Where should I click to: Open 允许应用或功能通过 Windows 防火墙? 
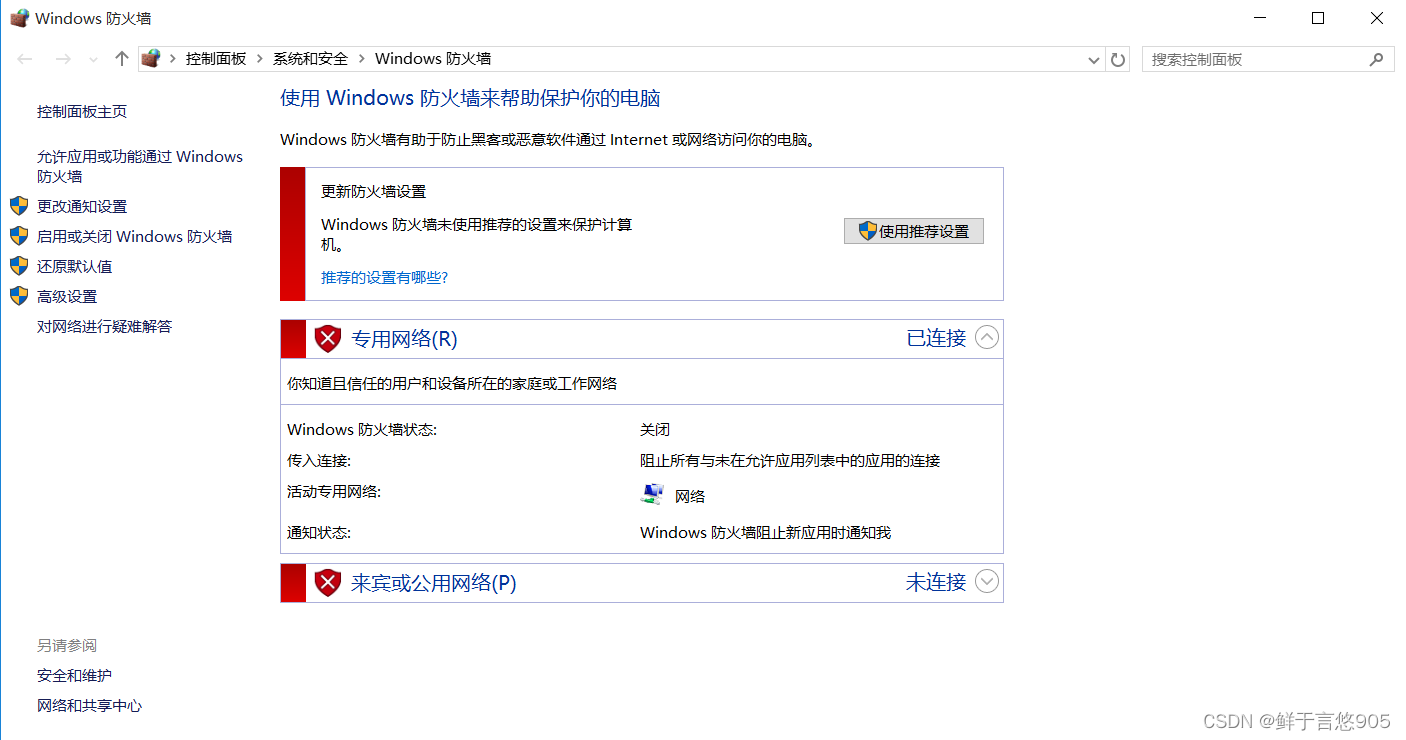(140, 166)
